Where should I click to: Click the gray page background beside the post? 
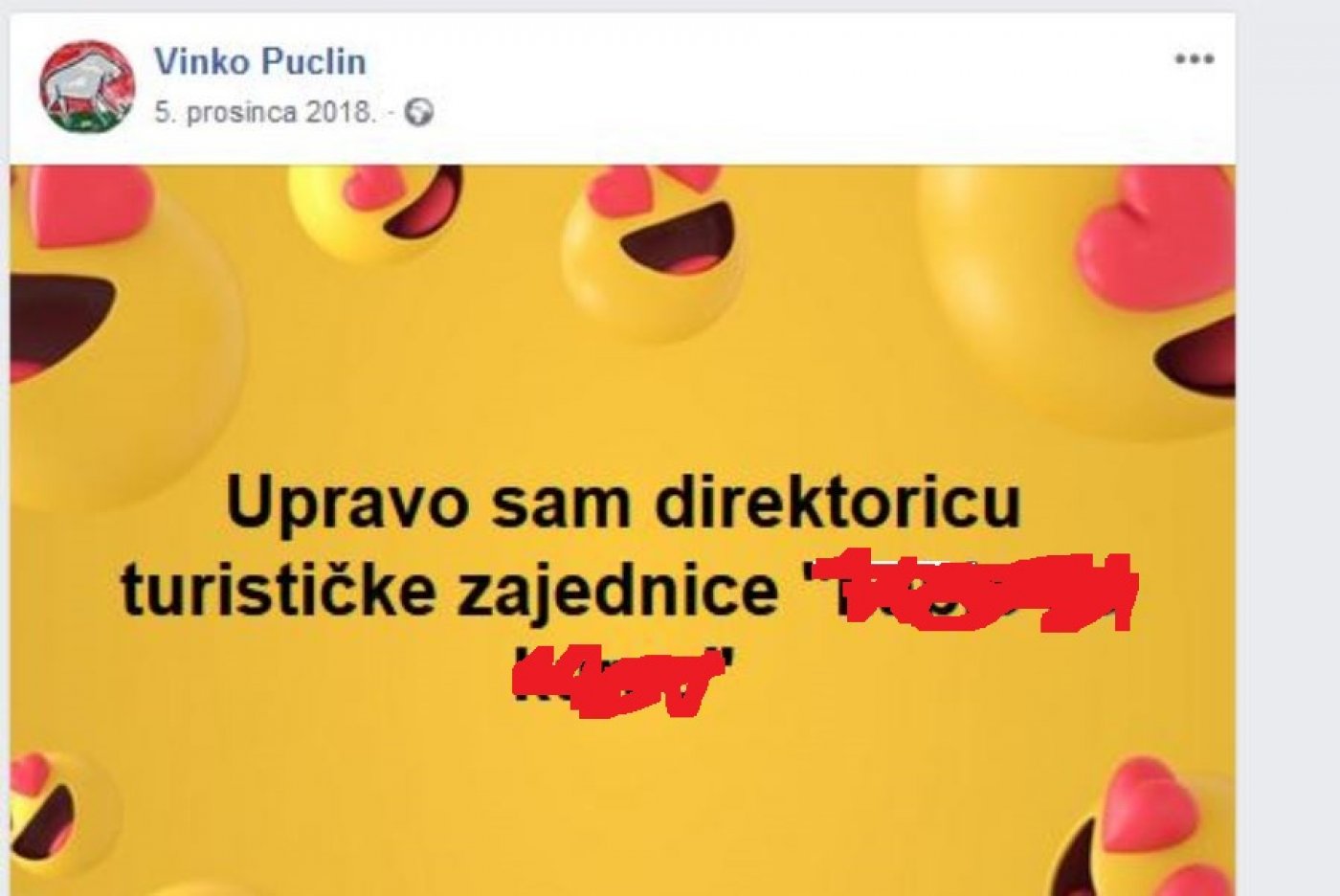1287,448
